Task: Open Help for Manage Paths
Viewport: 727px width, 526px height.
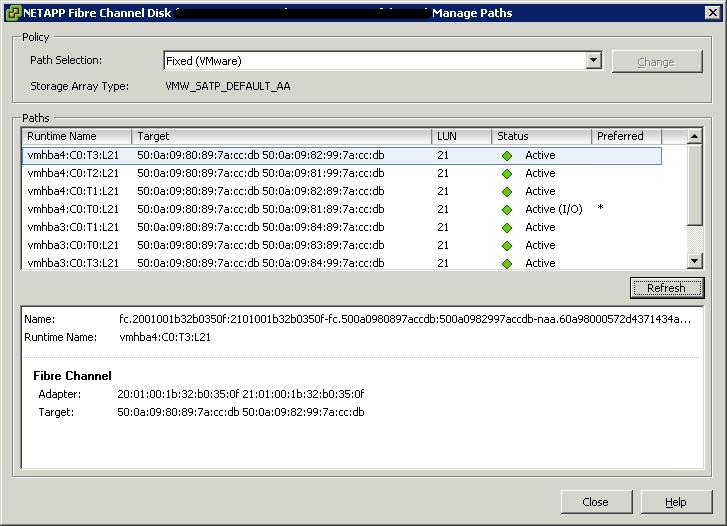Action: tap(676, 502)
